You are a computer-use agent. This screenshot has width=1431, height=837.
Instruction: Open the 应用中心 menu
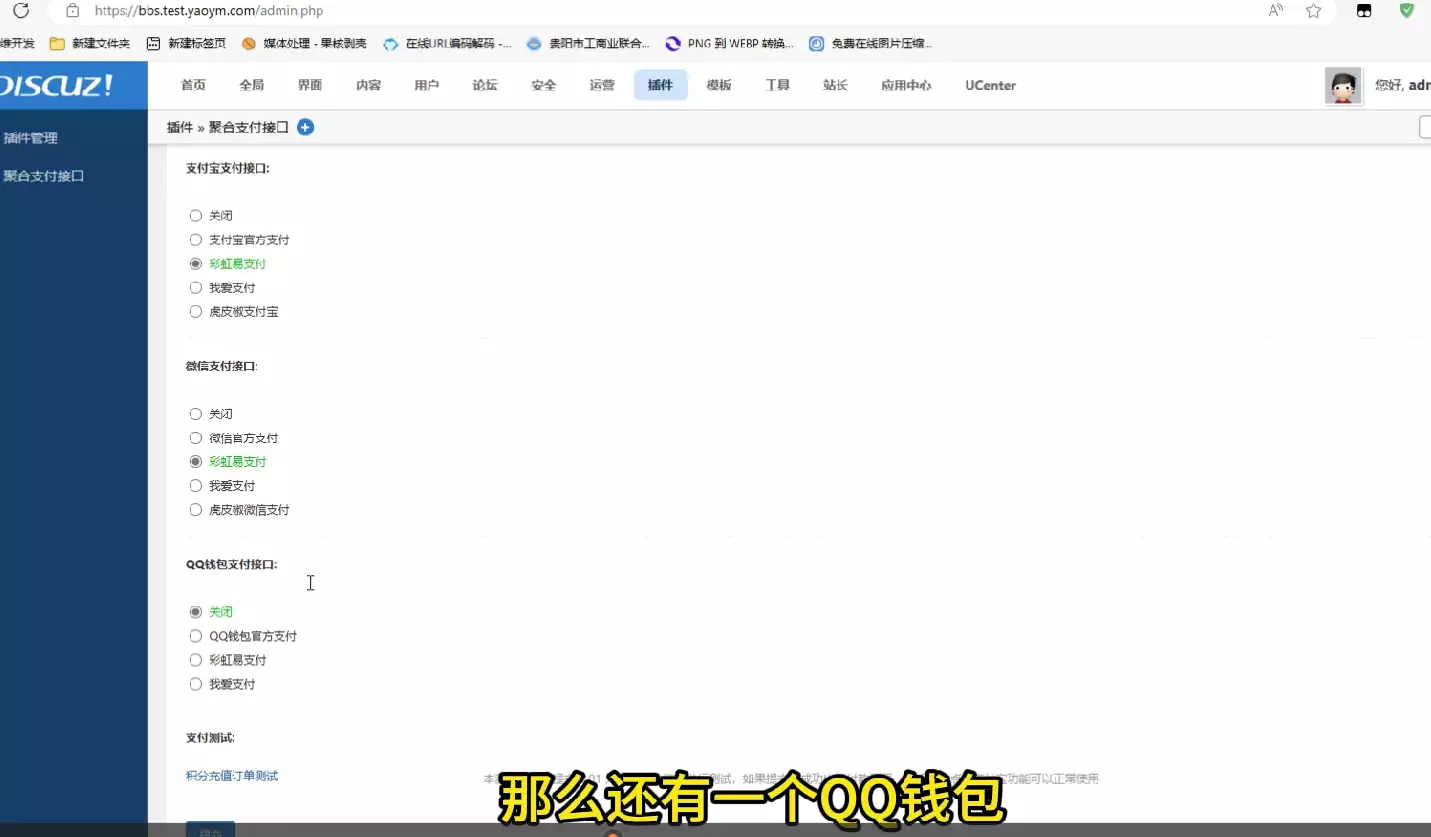pos(906,85)
